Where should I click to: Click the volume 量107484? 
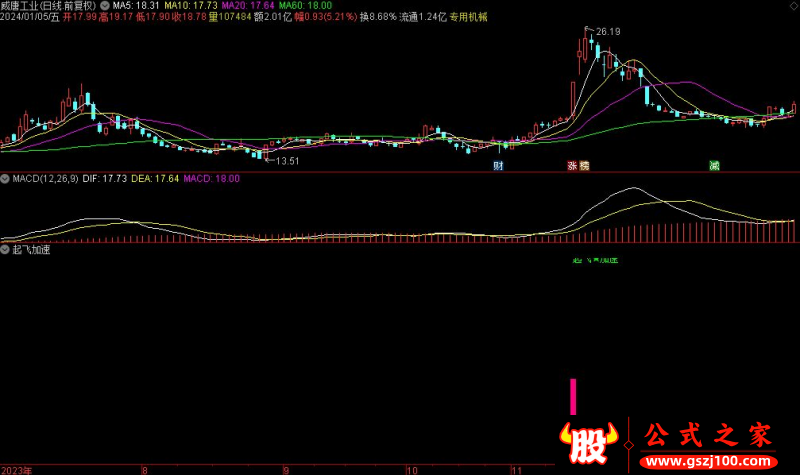click(230, 17)
